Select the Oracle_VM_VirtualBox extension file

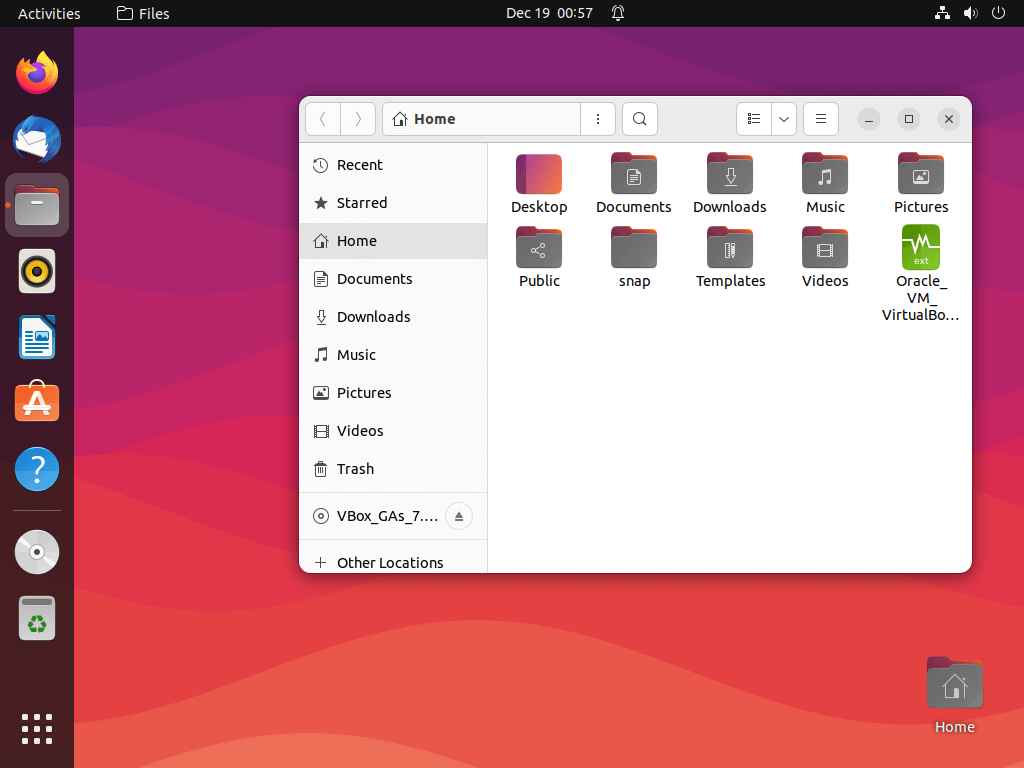pos(921,274)
